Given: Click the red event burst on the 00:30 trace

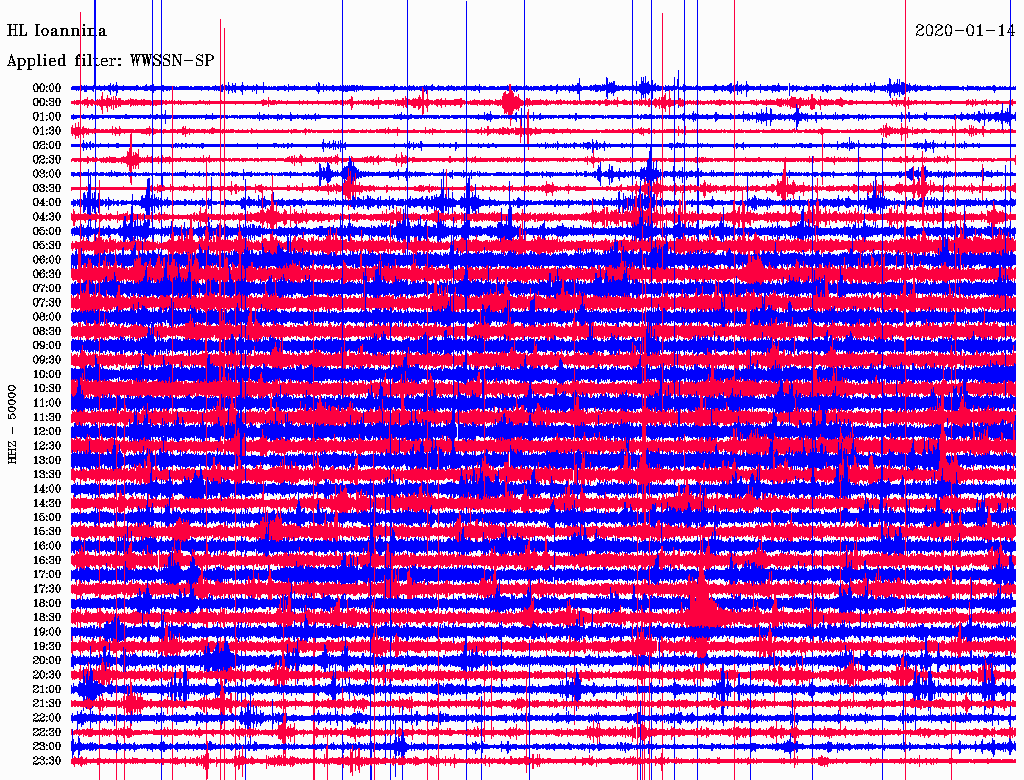Looking at the screenshot, I should point(511,102).
